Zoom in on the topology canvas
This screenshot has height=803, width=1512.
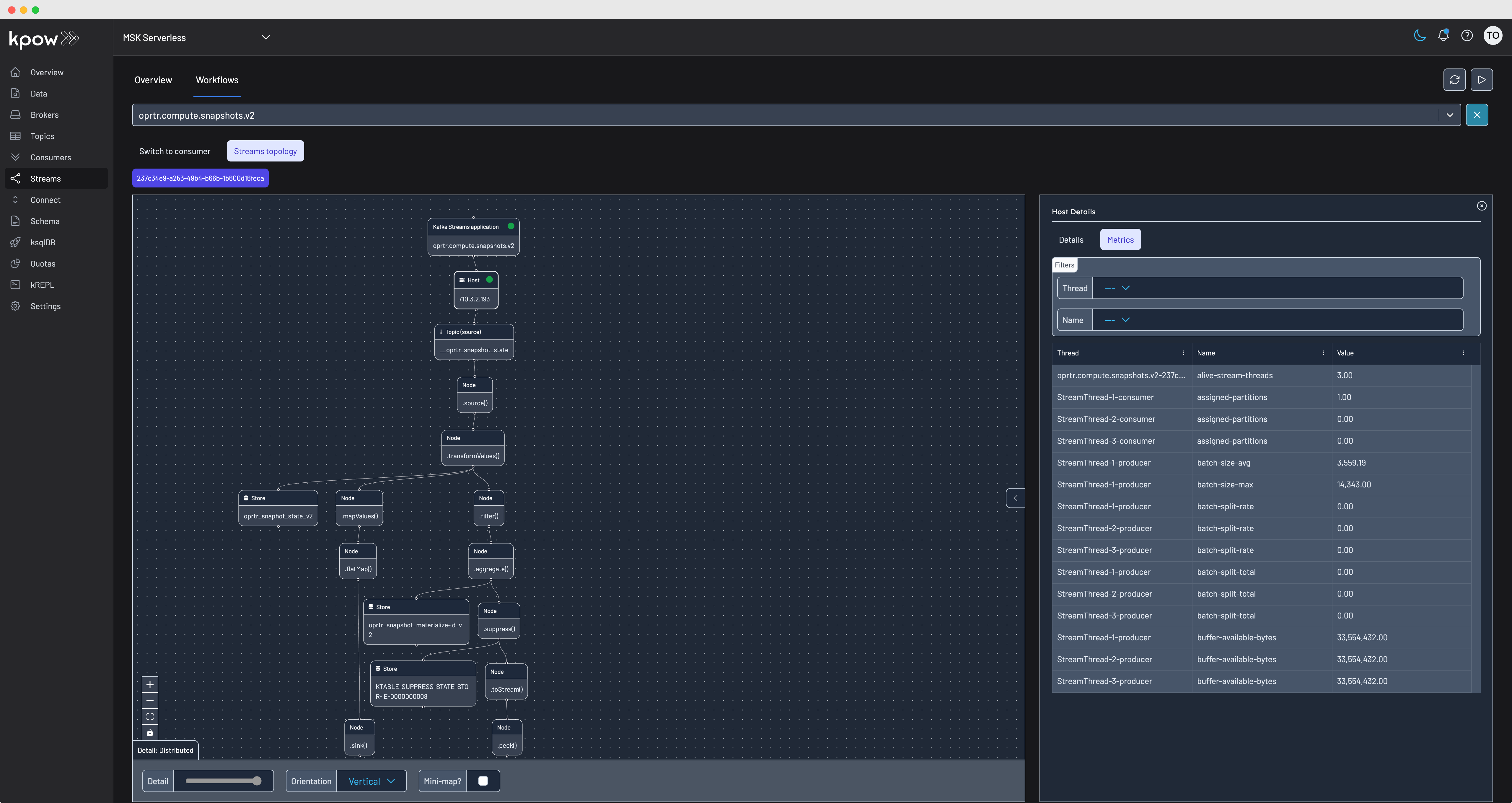tap(150, 684)
